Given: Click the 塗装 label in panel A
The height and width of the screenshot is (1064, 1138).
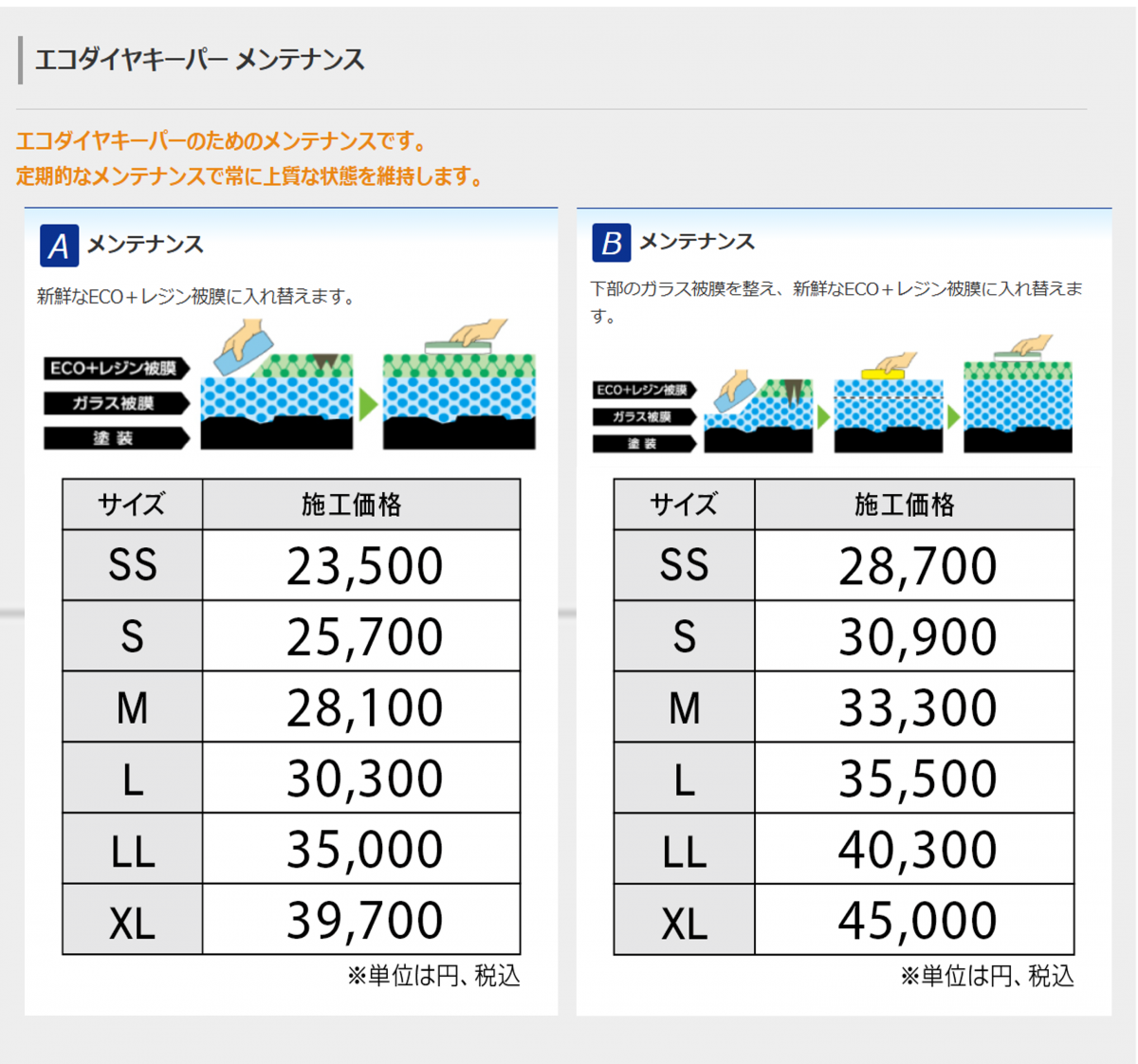Looking at the screenshot, I should pyautogui.click(x=115, y=438).
